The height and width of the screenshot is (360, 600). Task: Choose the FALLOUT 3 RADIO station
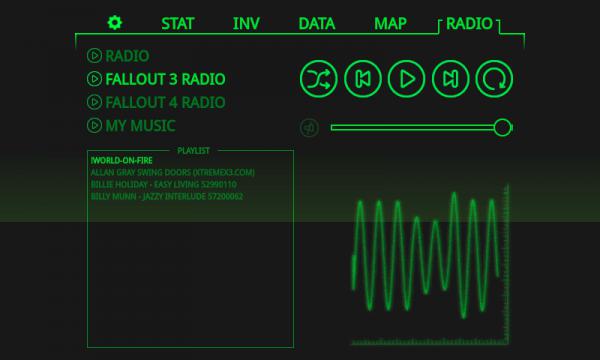(165, 80)
